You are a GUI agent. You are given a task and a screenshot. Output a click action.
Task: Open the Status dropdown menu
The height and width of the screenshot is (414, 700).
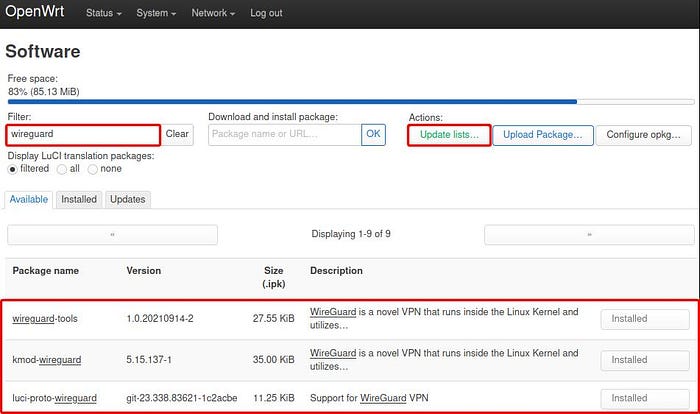104,13
